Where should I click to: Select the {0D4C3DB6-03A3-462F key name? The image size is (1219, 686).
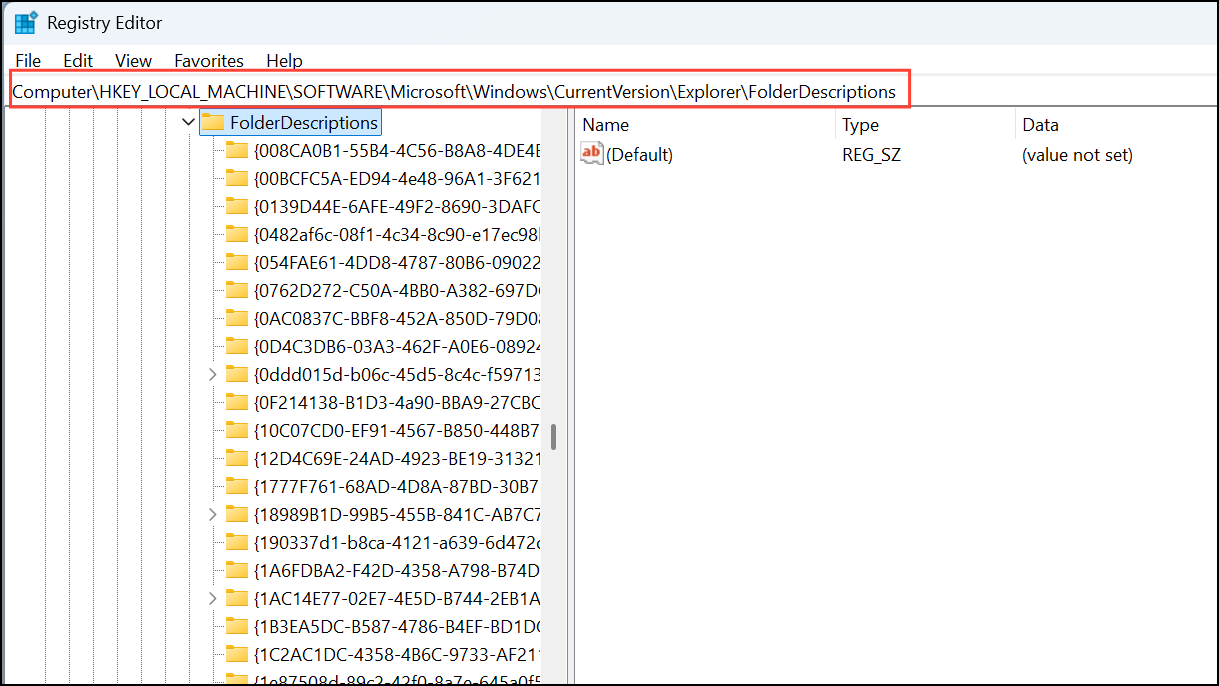397,347
